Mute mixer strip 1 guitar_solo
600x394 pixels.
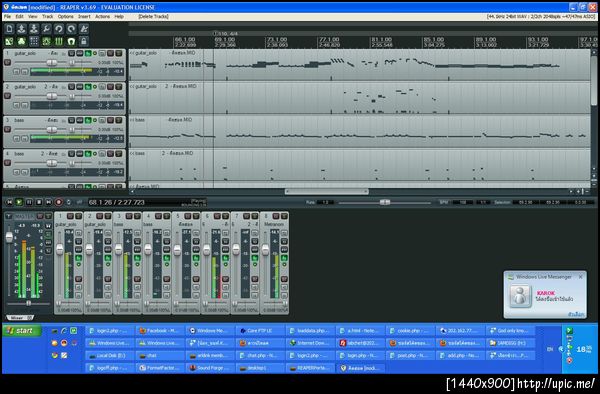[x=70, y=217]
